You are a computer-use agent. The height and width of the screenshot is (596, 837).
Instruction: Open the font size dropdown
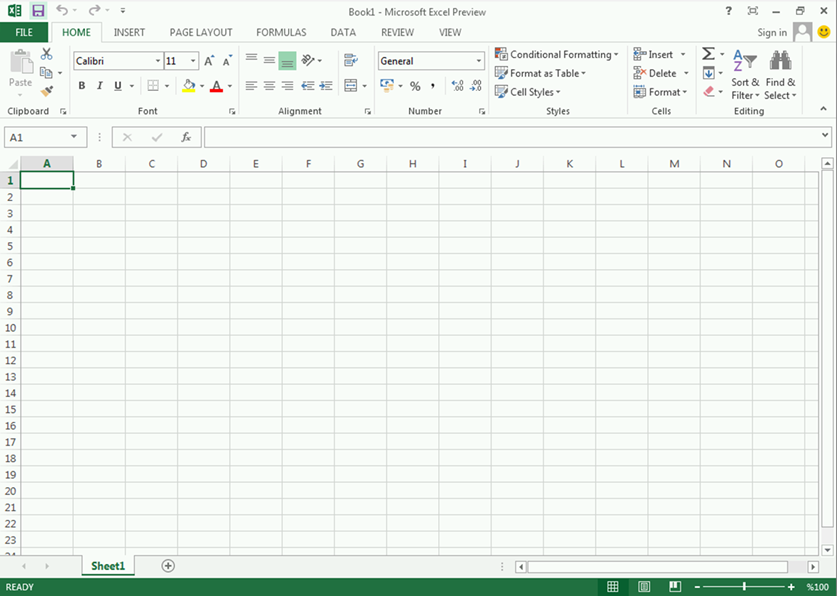click(x=193, y=61)
